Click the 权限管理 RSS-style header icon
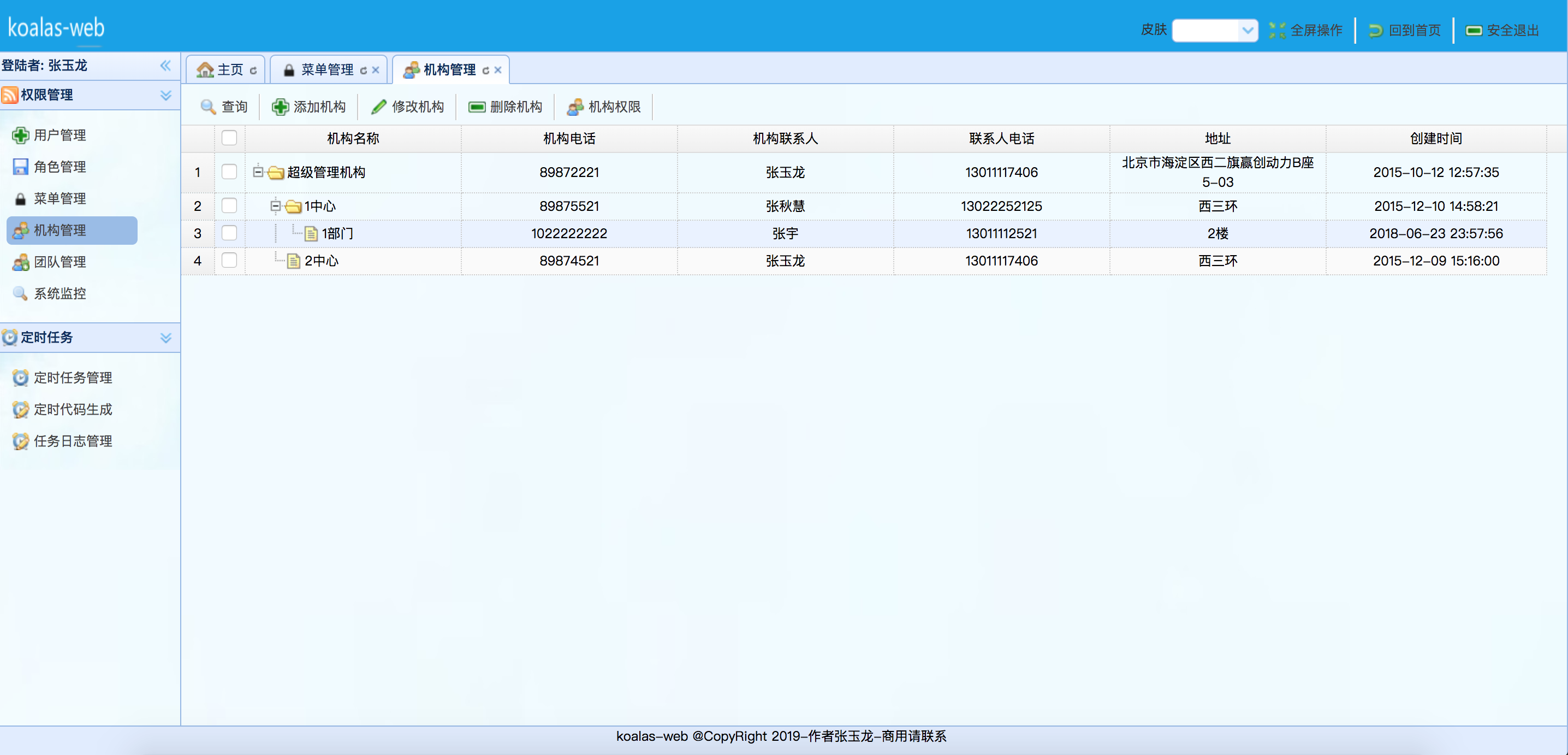Image resolution: width=1568 pixels, height=755 pixels. 10,95
